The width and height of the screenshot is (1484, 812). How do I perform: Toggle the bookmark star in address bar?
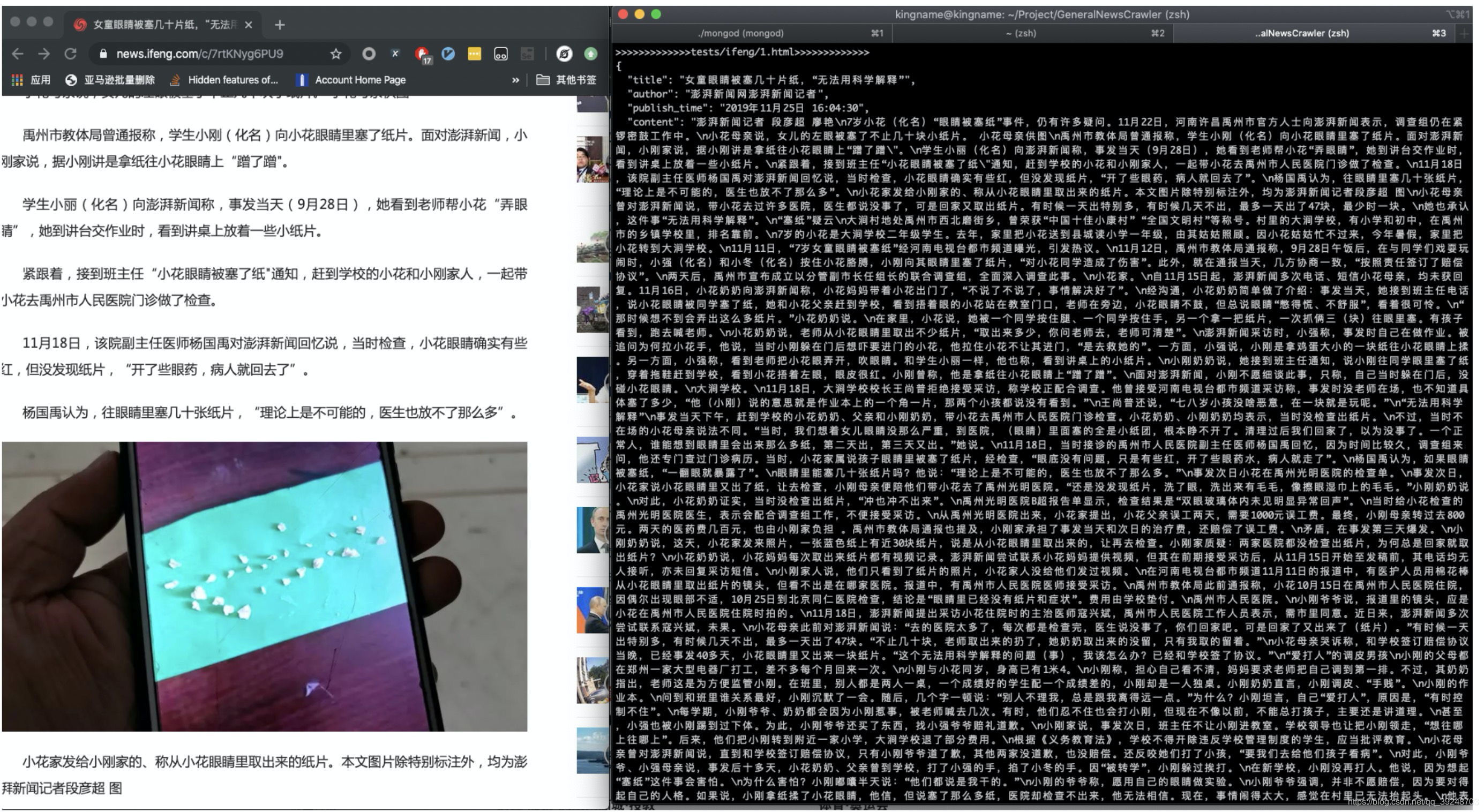[x=339, y=54]
